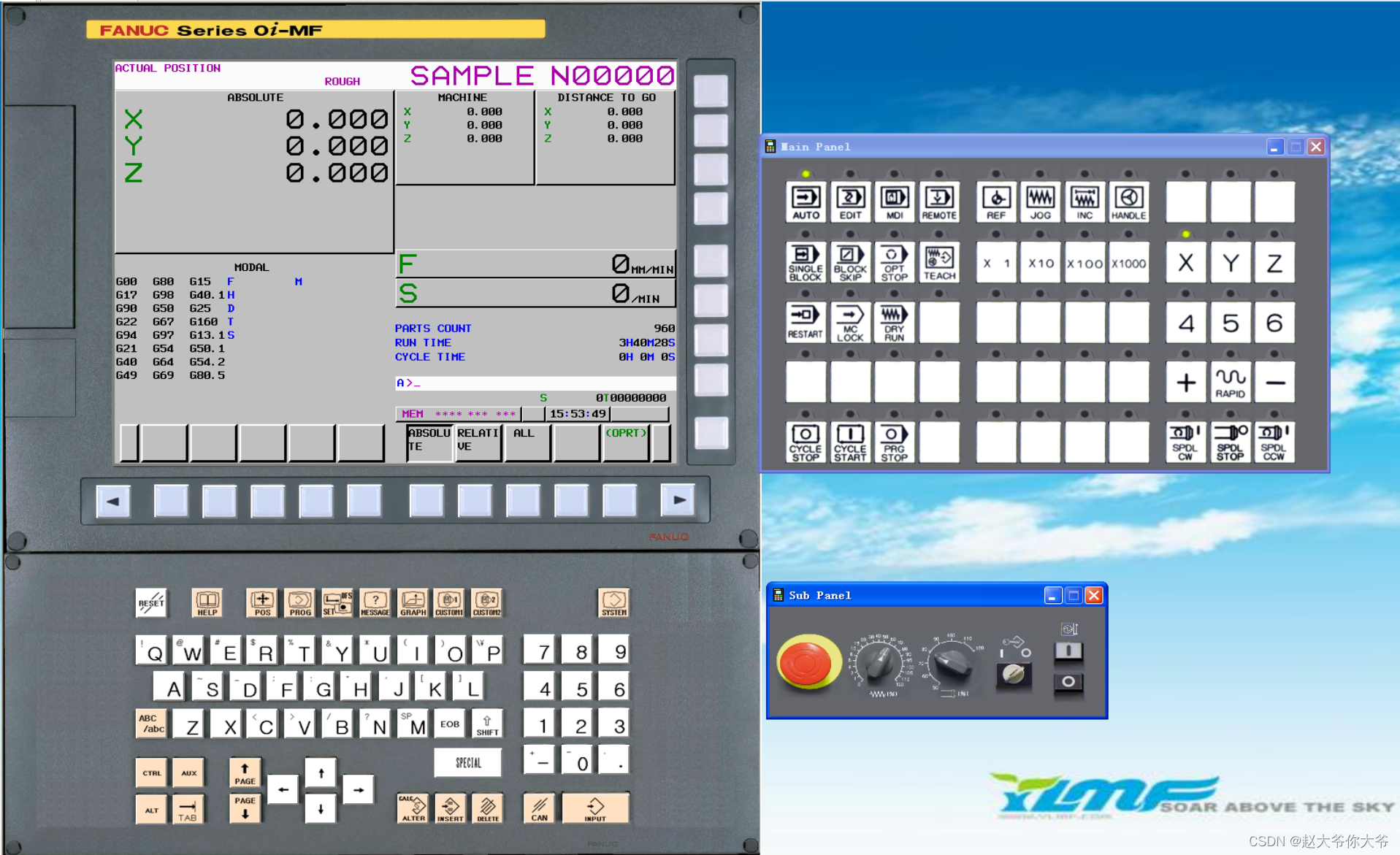1400x855 pixels.
Task: Stop the spindle using SPDL STOP
Action: 1230,441
